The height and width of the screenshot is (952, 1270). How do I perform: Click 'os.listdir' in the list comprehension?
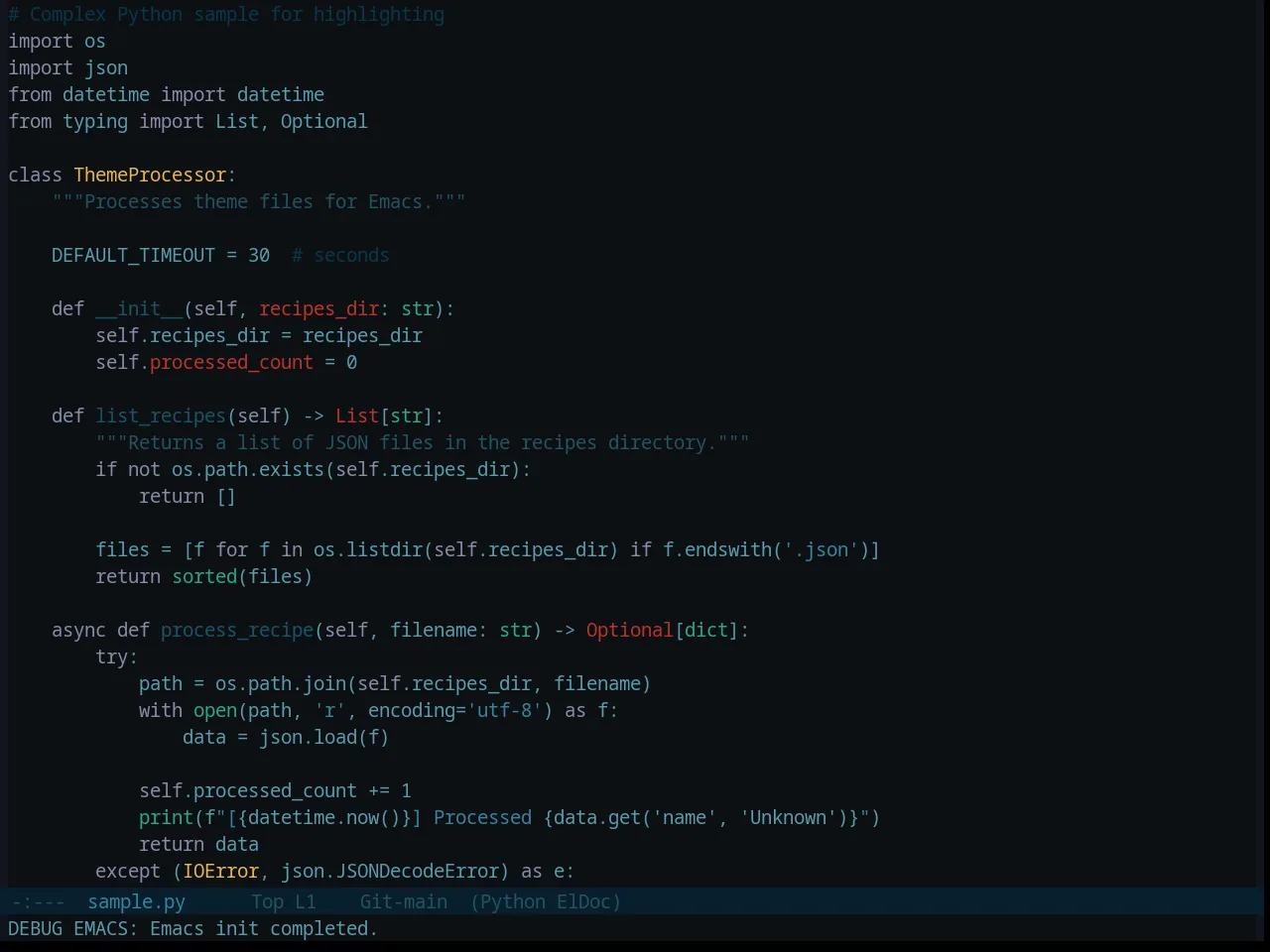click(368, 549)
